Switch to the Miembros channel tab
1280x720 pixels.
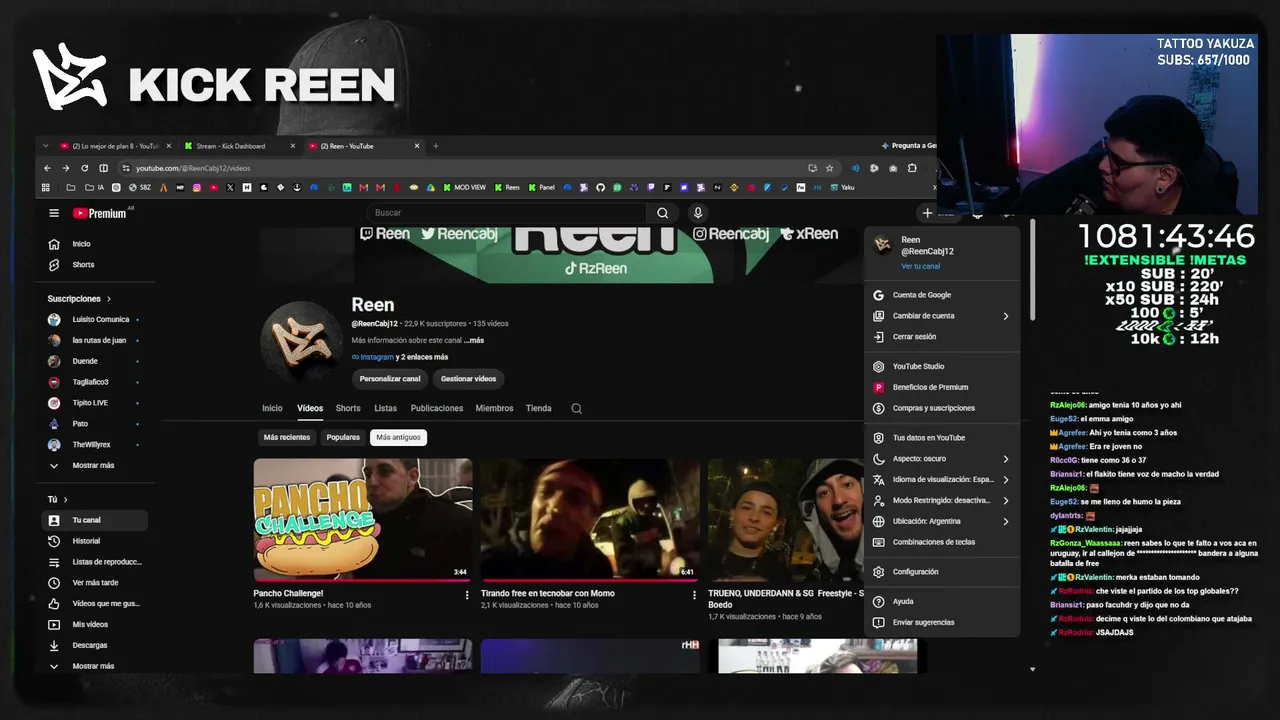pos(494,408)
